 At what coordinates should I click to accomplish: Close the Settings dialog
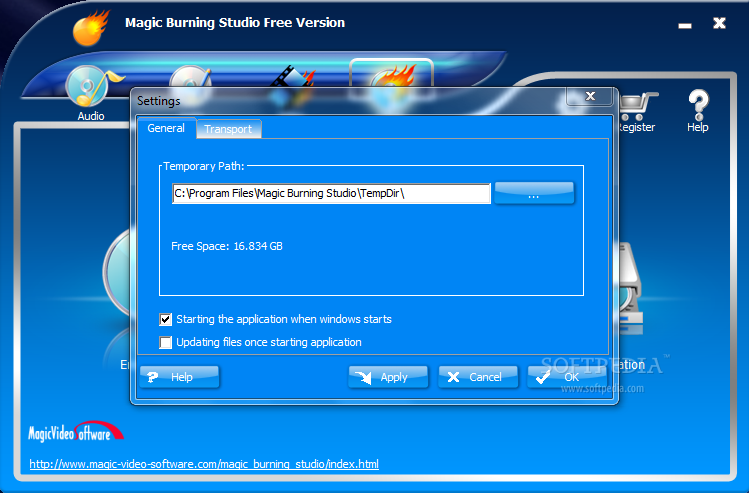point(590,96)
